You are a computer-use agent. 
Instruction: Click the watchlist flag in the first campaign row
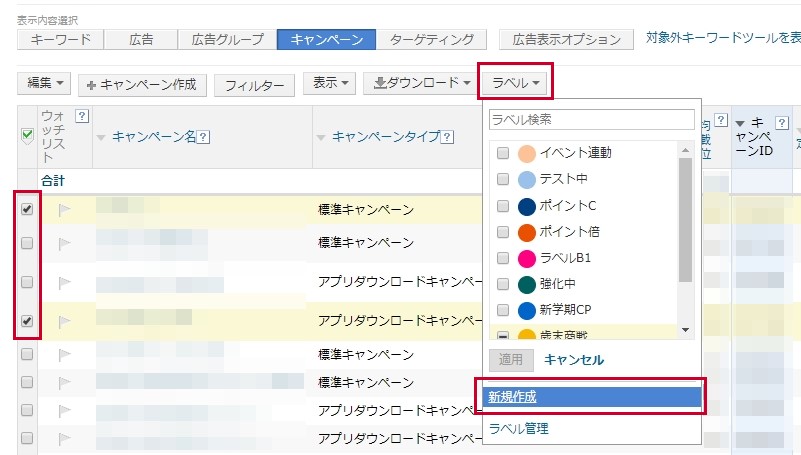pyautogui.click(x=66, y=210)
